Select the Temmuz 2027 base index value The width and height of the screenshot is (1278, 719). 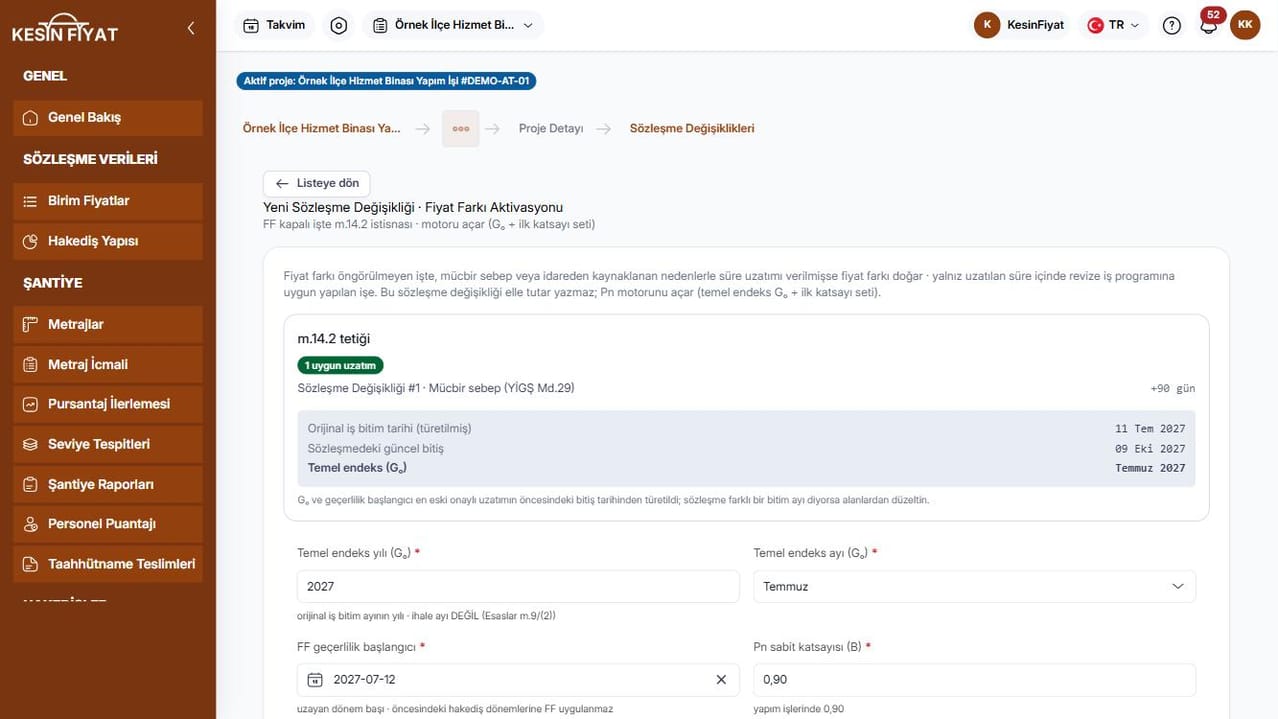pos(1150,468)
